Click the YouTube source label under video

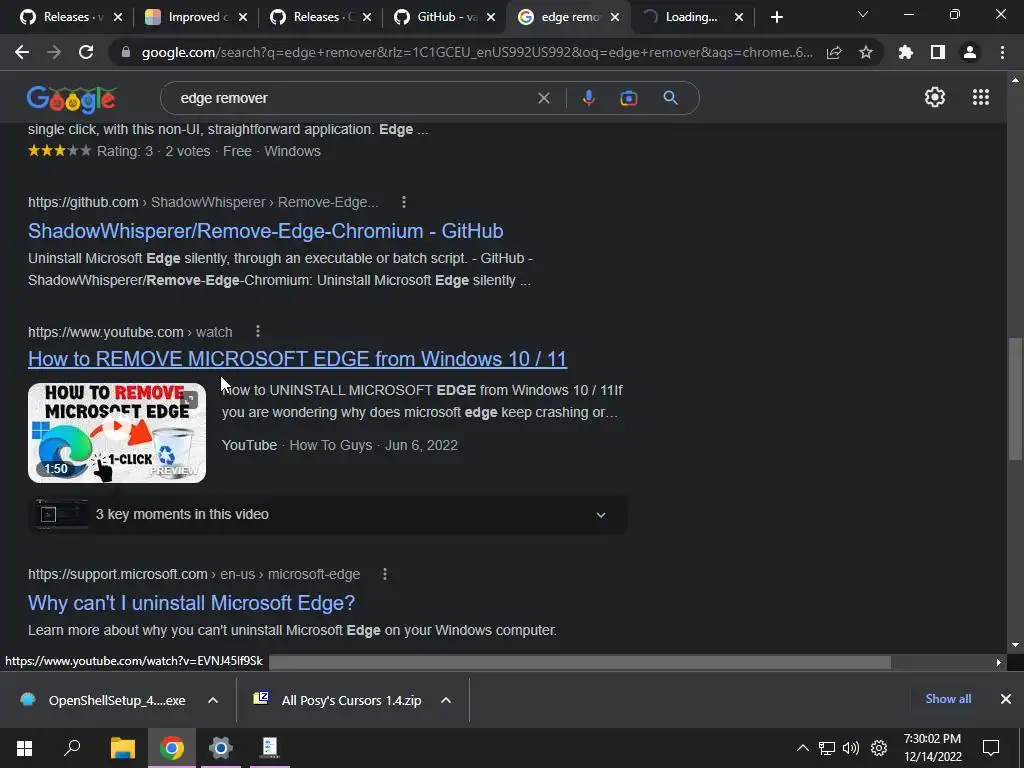pyautogui.click(x=249, y=445)
